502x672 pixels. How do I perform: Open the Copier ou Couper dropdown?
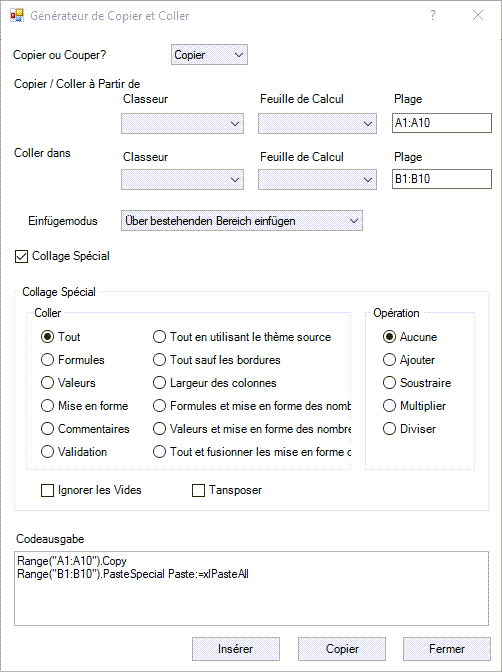209,55
